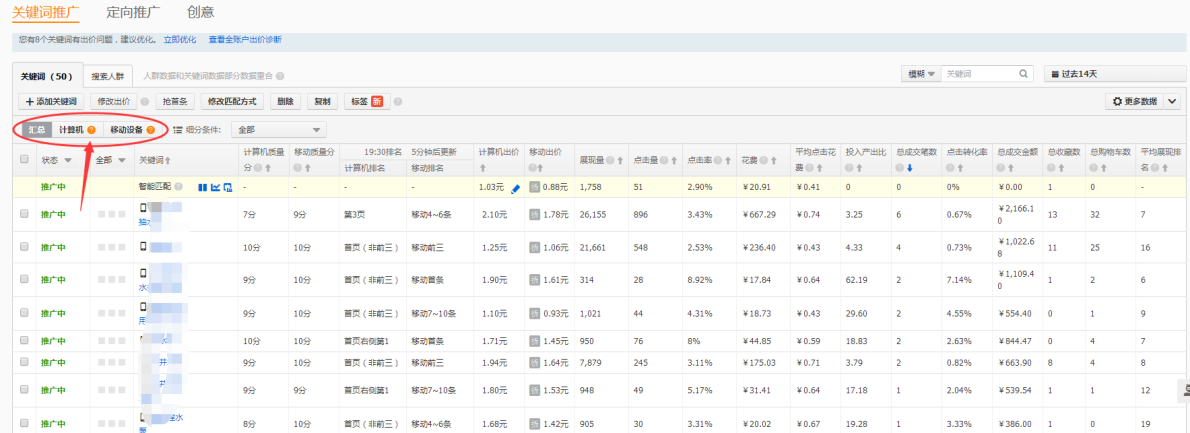Click the 修改出价 button
This screenshot has height=433, width=1190.
[x=114, y=102]
